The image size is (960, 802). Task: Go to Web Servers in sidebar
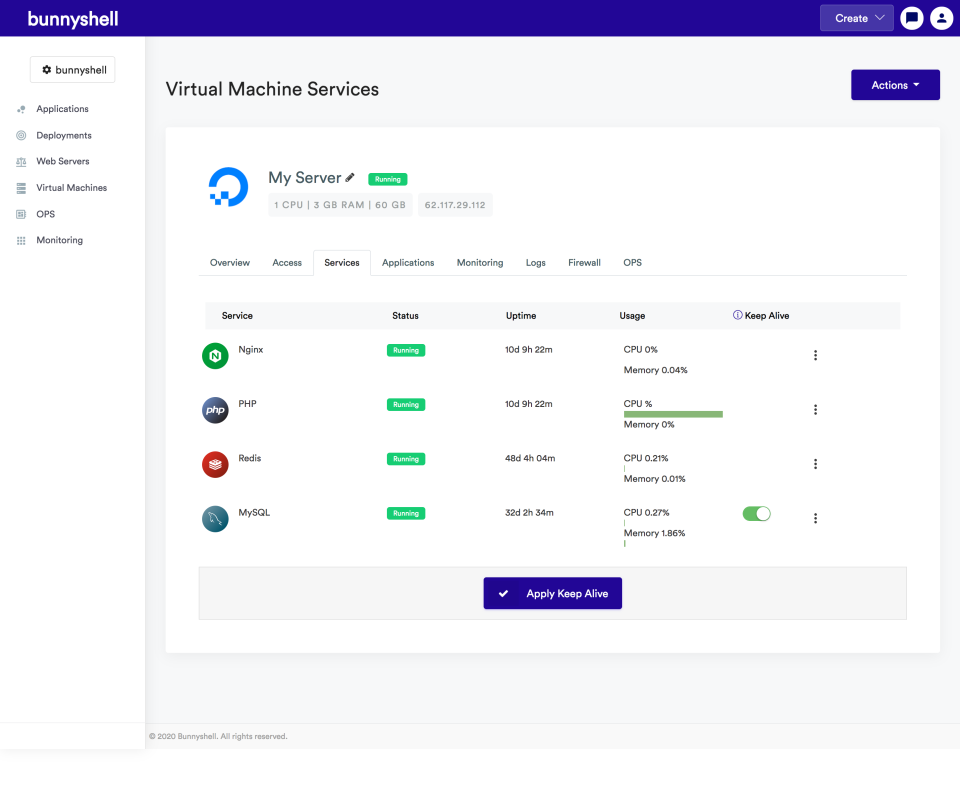(62, 162)
